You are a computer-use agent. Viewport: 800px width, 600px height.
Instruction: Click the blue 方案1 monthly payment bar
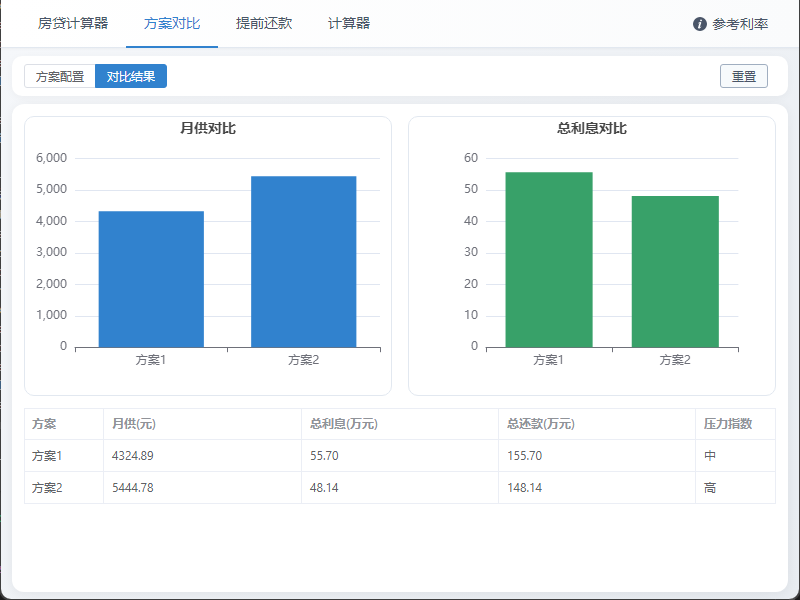coord(151,279)
